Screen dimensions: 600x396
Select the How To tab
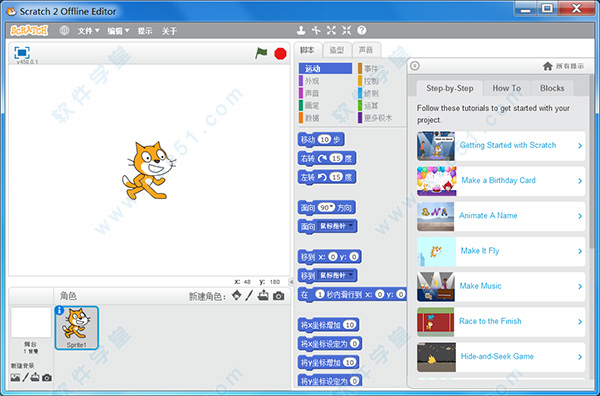tap(506, 88)
